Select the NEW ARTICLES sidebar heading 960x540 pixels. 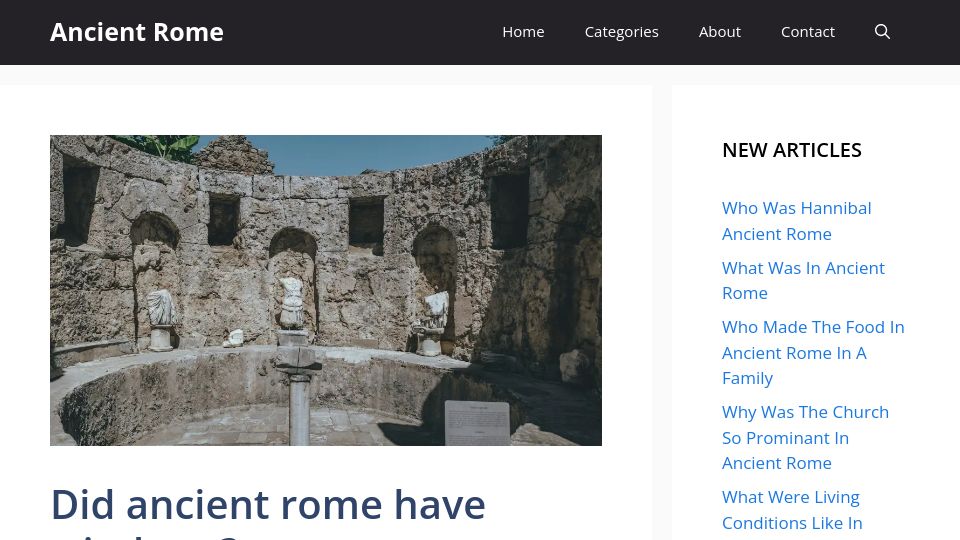point(792,150)
